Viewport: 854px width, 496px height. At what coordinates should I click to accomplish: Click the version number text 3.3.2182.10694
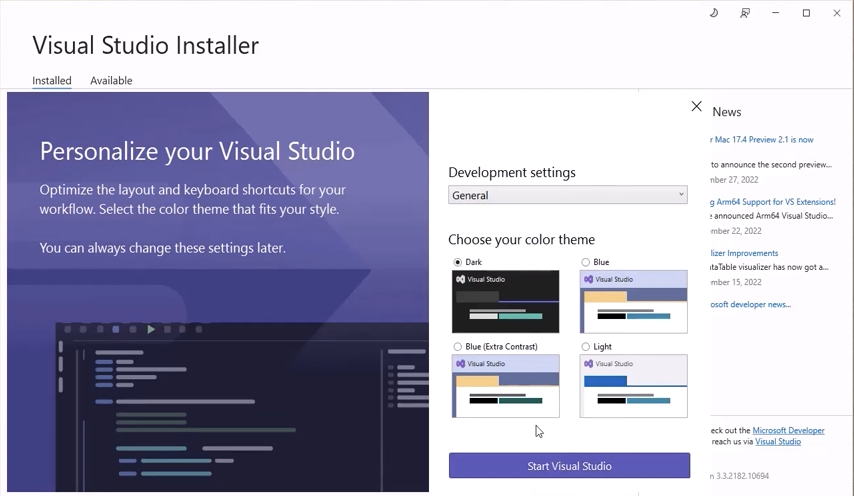742,476
